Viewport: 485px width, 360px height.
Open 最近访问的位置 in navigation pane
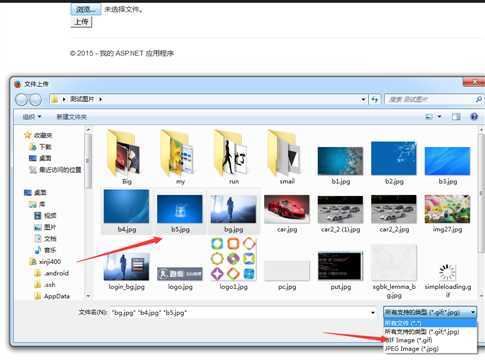coord(55,170)
